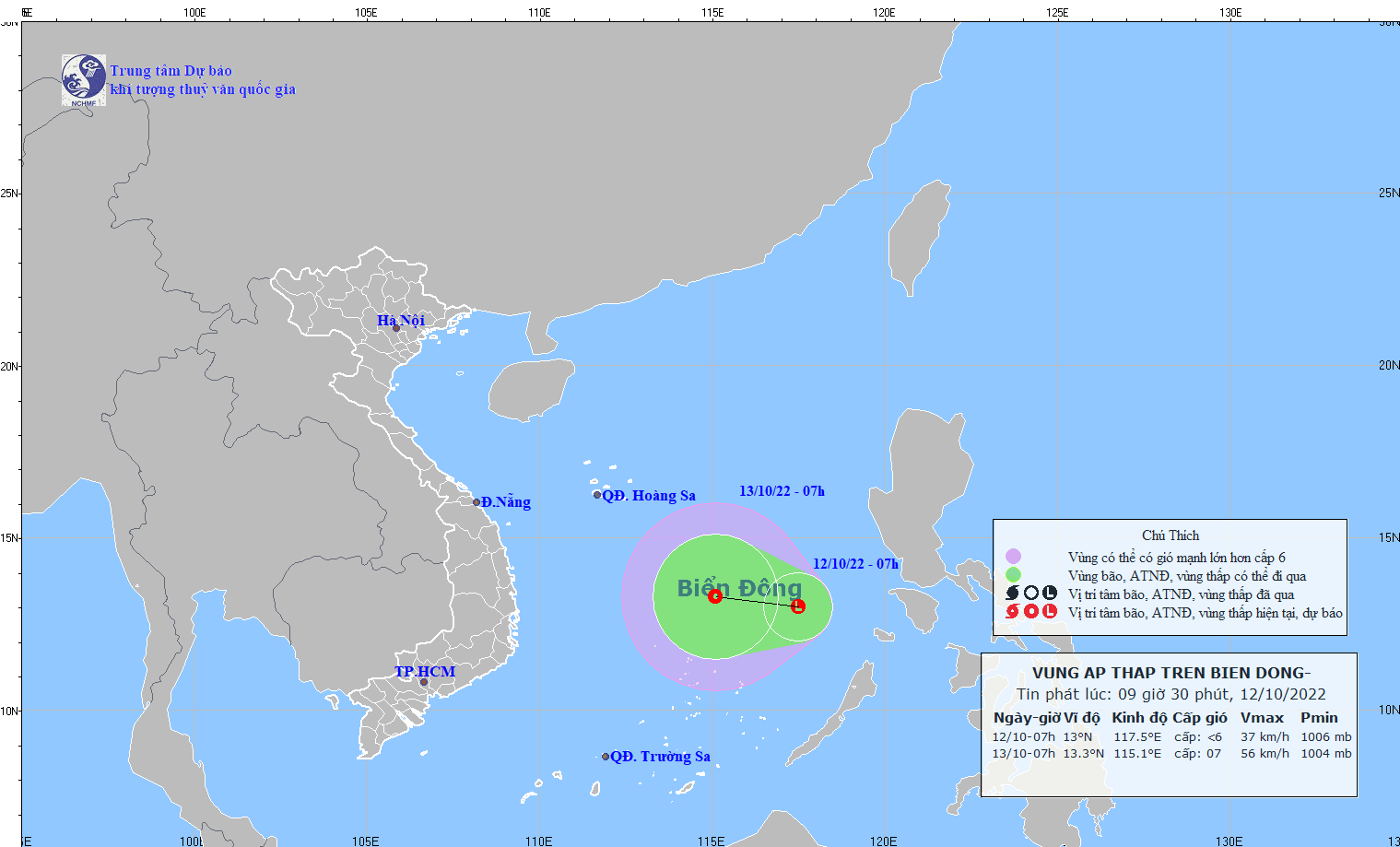
Task: Click the 13/10/22 - 07h forecast time label
Action: [x=782, y=491]
